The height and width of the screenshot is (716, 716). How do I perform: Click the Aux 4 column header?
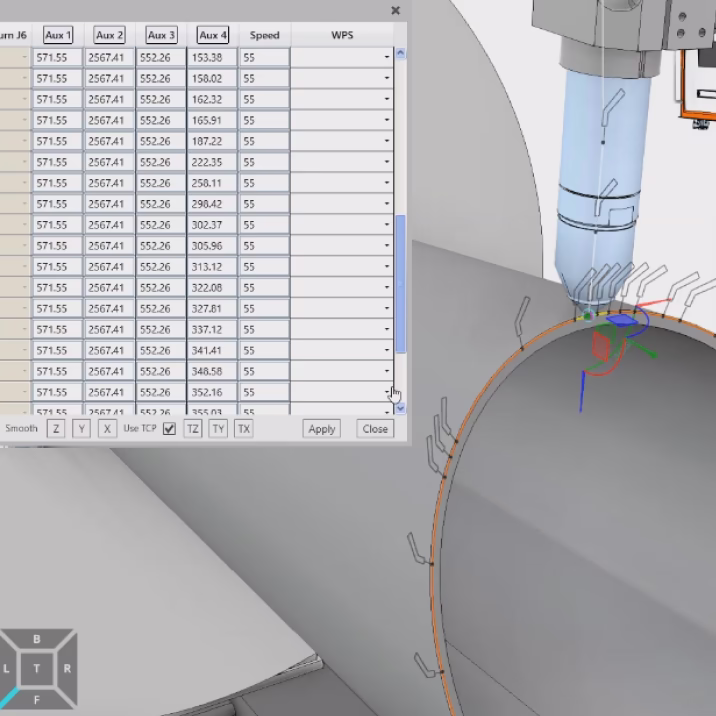(212, 35)
